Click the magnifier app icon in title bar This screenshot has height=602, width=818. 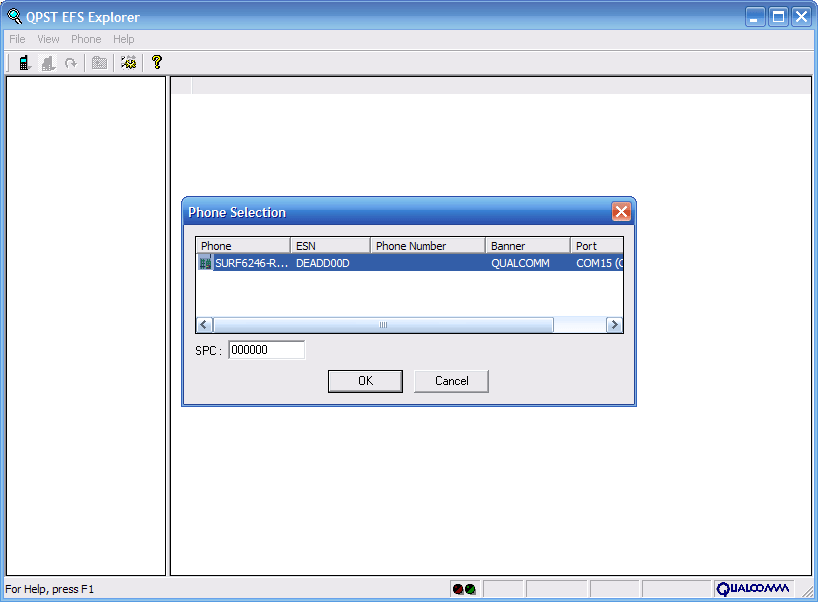click(x=14, y=17)
